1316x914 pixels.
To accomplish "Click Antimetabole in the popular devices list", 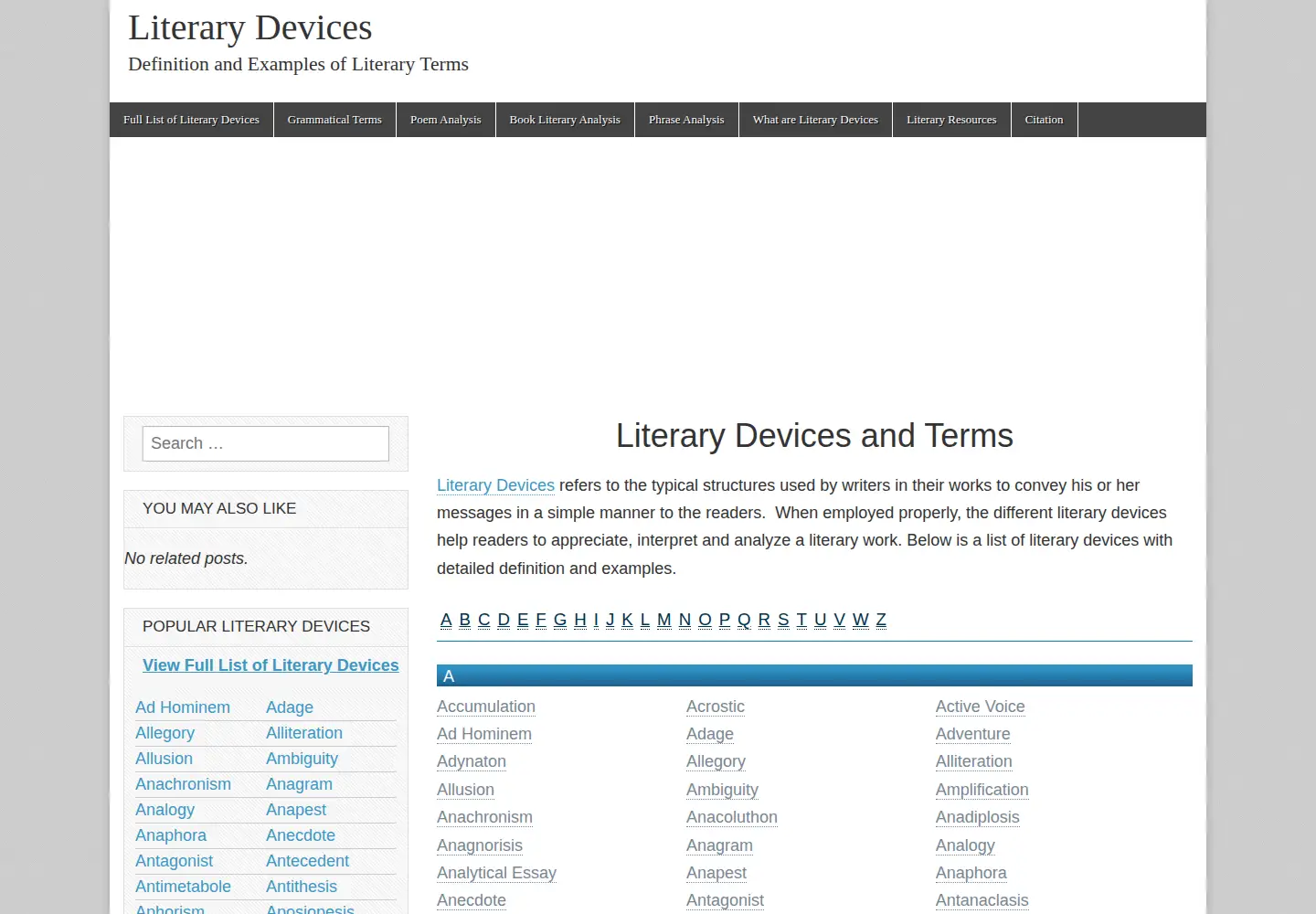I will (183, 887).
